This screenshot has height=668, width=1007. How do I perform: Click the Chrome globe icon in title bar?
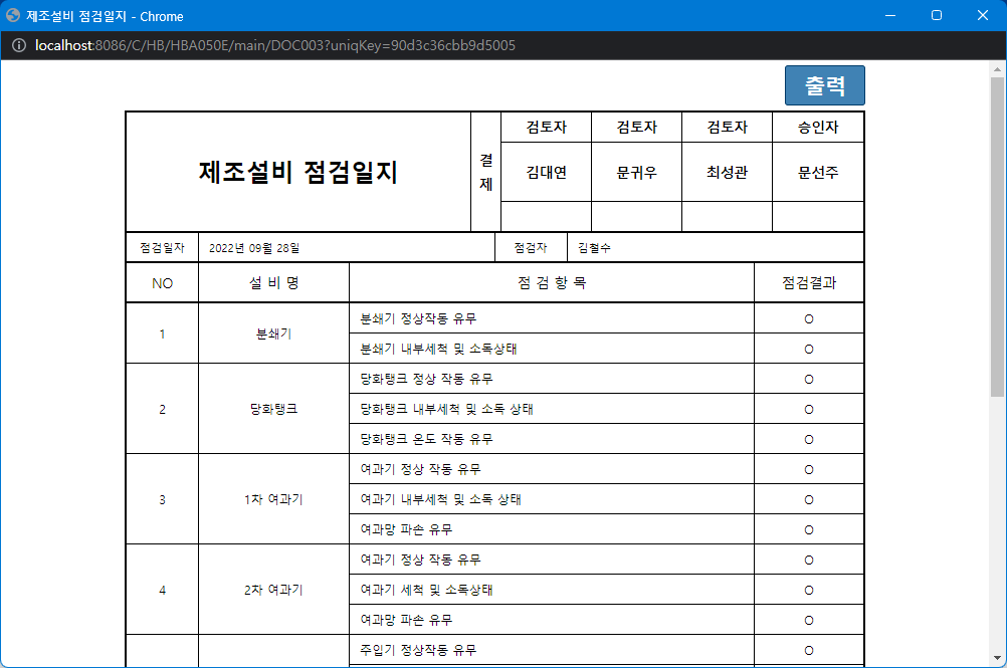tap(13, 15)
